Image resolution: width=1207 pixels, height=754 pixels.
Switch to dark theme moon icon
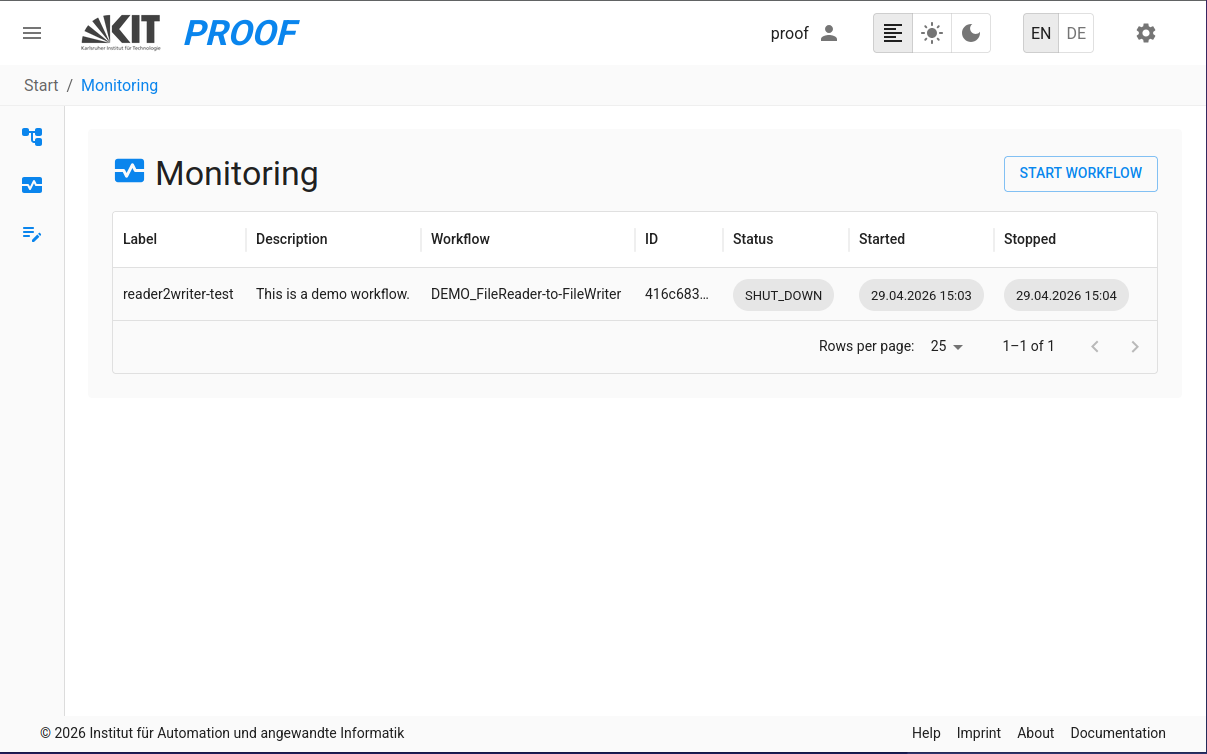point(971,33)
